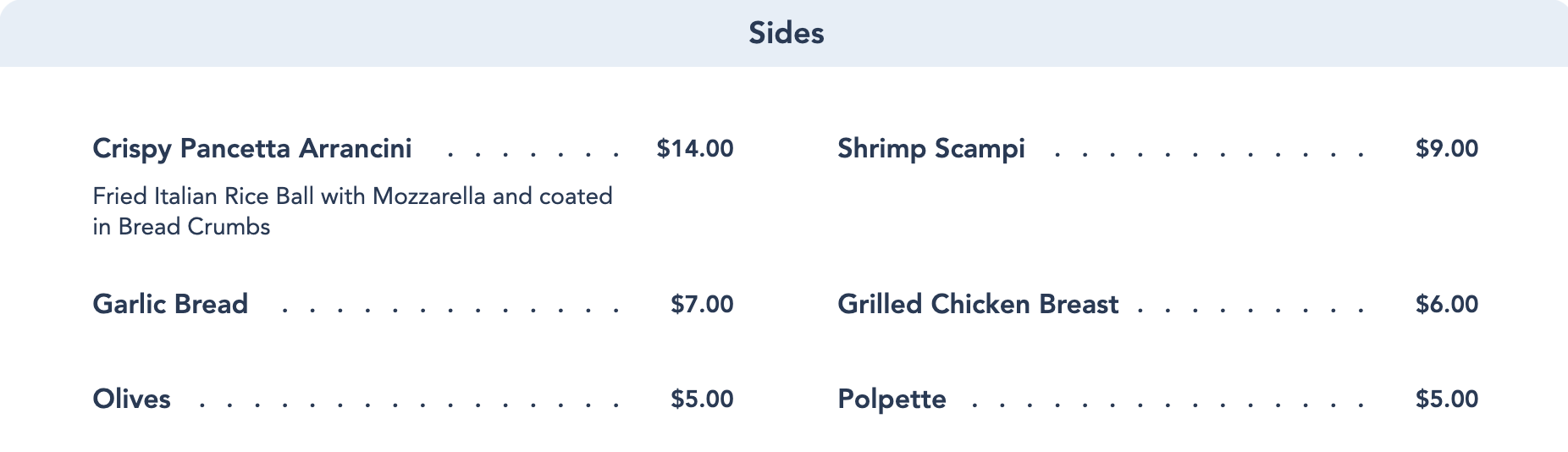Select the Grilled Chicken Breast item name

pyautogui.click(x=978, y=305)
